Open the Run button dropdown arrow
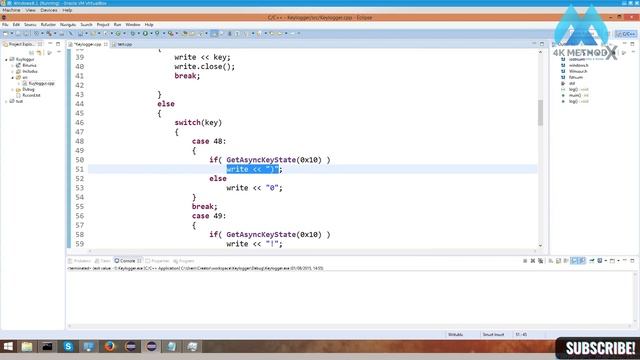 point(150,33)
